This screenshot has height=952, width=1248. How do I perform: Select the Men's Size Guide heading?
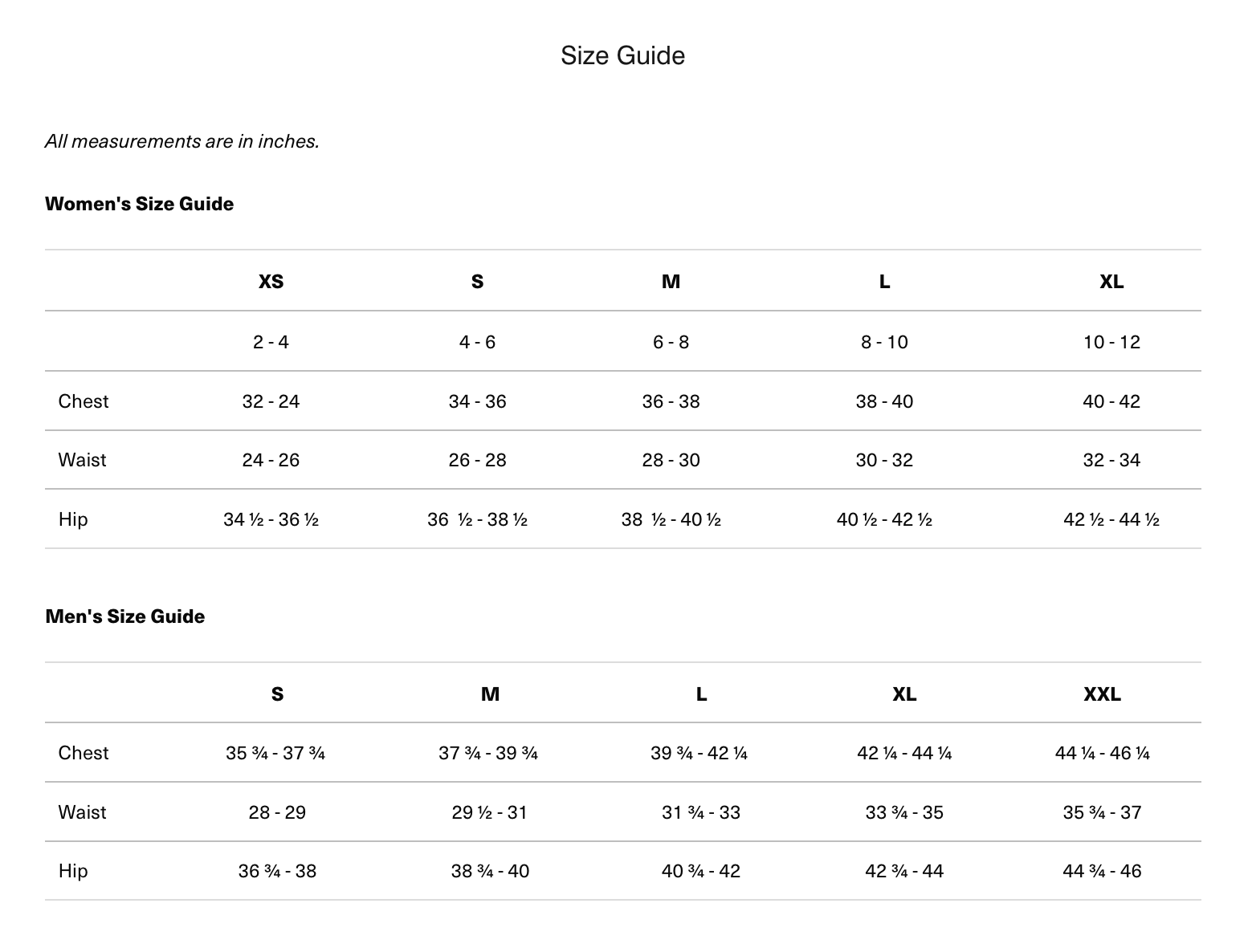(124, 616)
